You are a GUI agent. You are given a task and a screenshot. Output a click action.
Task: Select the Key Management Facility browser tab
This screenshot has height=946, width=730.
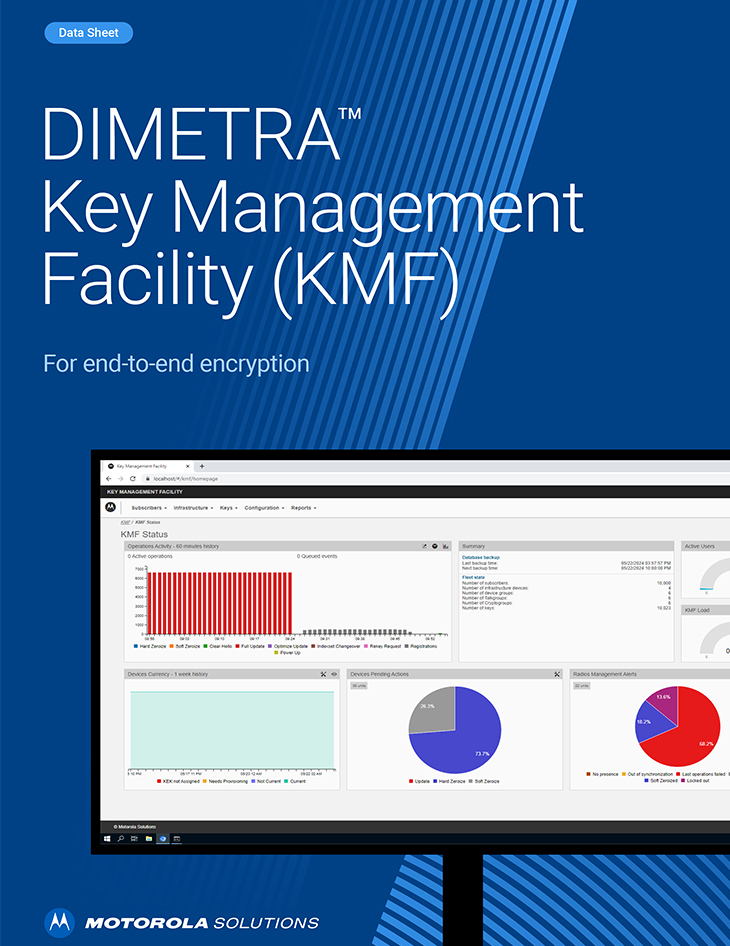pos(148,466)
